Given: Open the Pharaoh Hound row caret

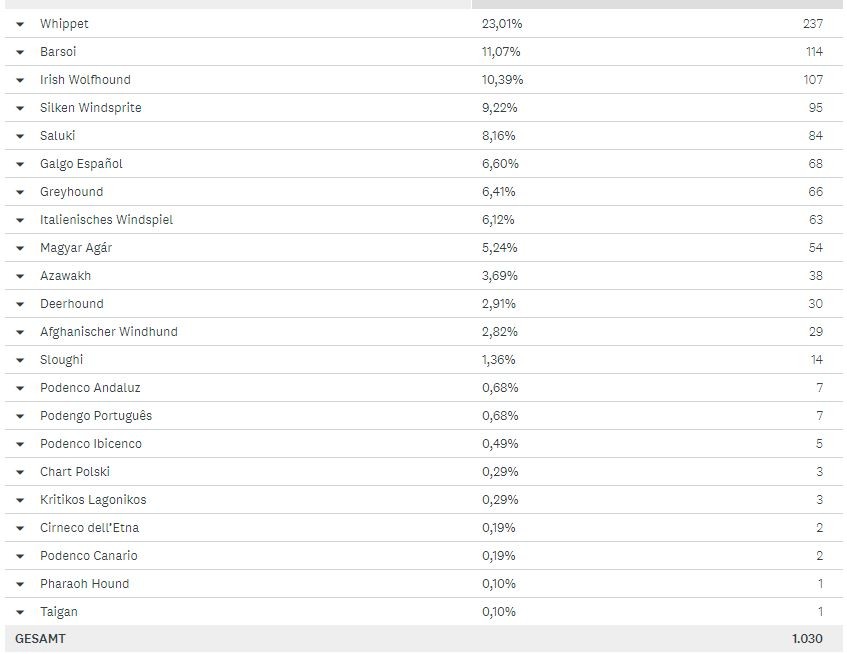Looking at the screenshot, I should point(20,584).
